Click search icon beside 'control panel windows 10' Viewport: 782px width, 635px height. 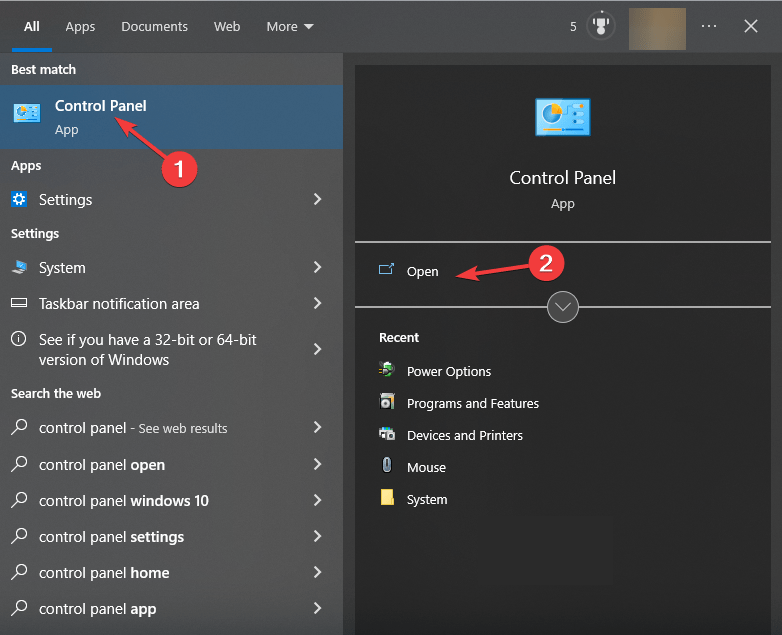tap(19, 500)
